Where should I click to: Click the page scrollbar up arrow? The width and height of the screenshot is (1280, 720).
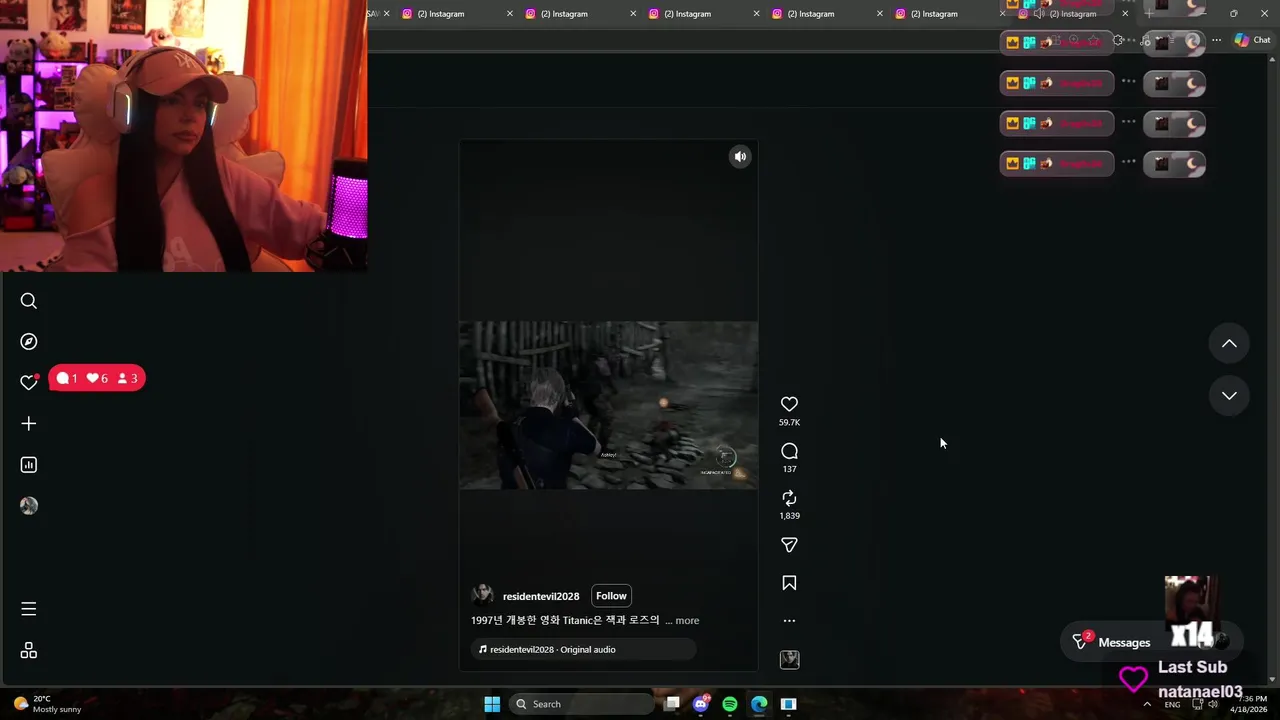1274,60
